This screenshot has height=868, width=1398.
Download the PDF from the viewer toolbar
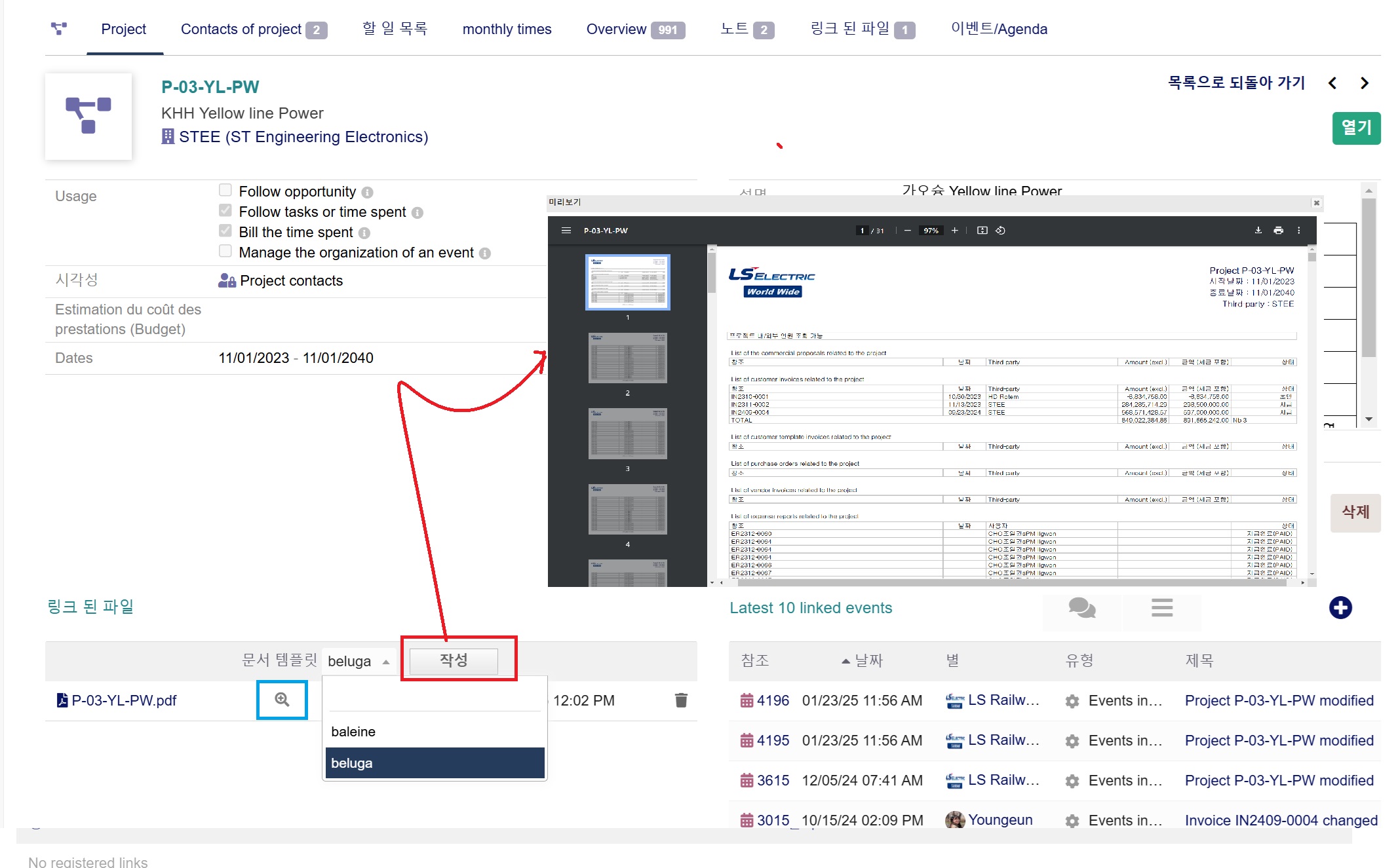[x=1258, y=231]
